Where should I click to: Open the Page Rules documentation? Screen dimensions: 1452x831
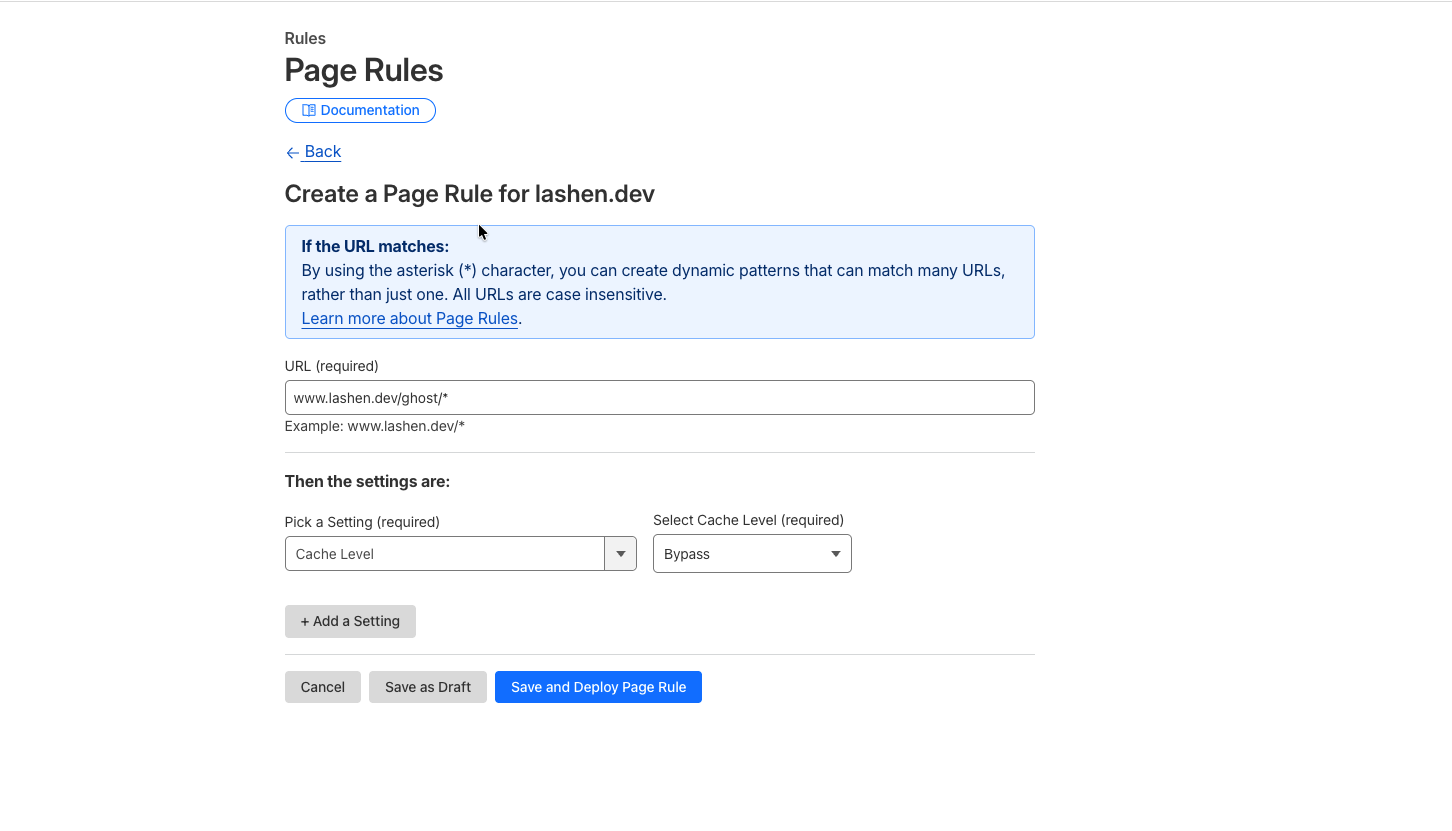click(x=360, y=110)
